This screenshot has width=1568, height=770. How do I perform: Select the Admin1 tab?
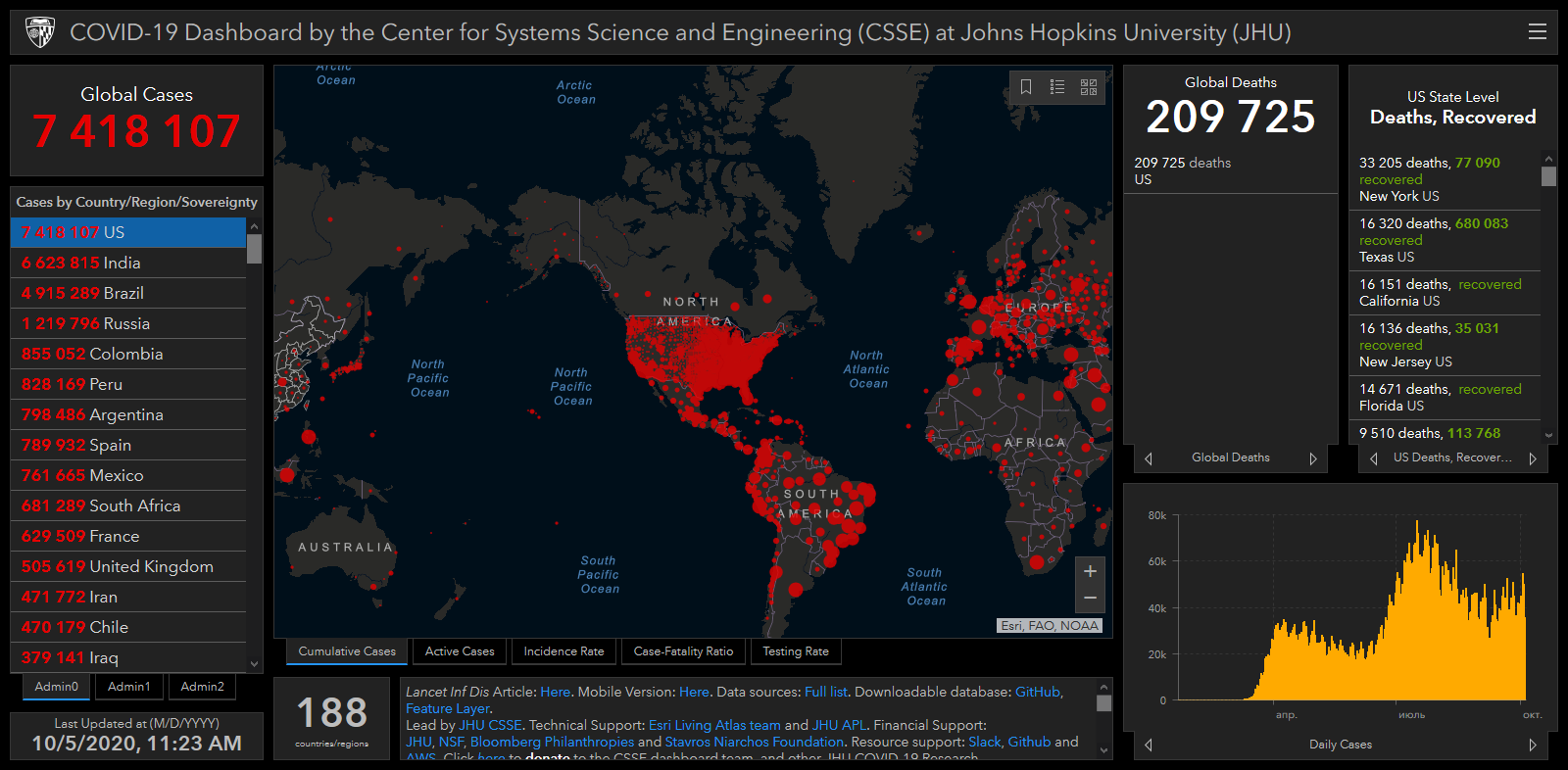129,687
